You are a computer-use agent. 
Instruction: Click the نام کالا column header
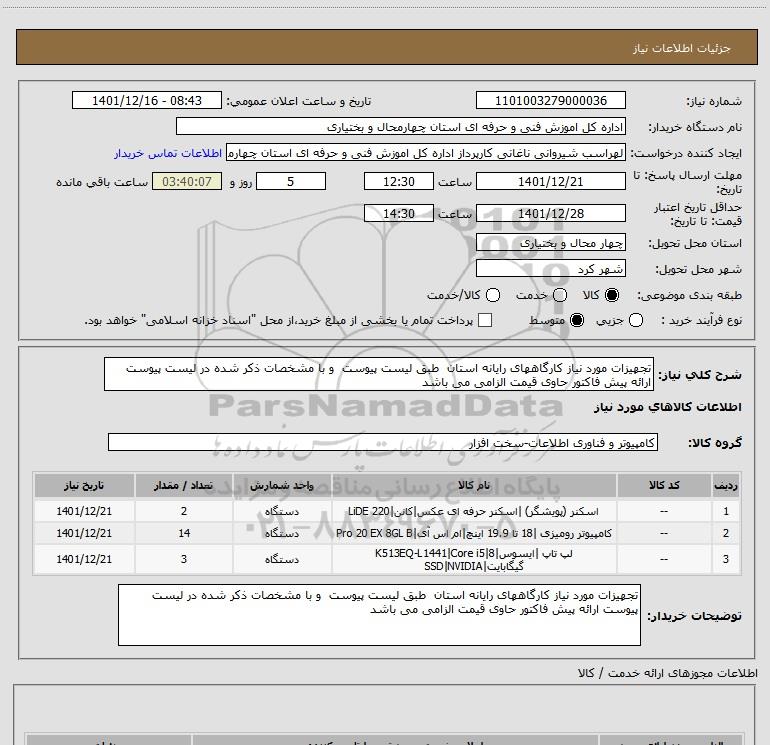coord(474,485)
